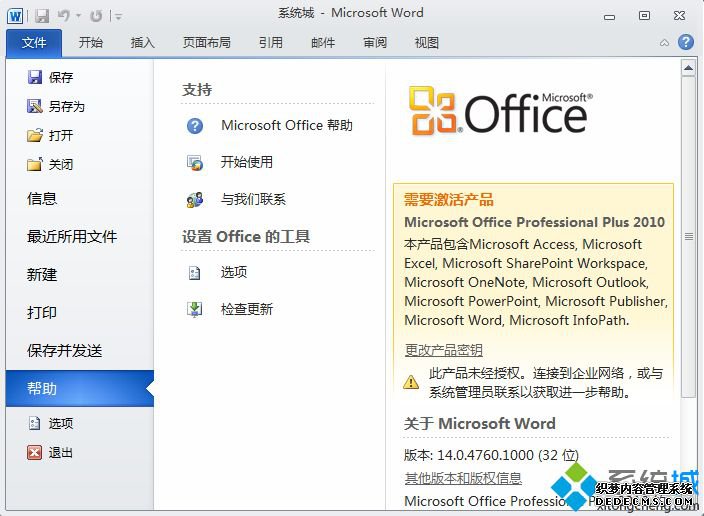The image size is (704, 516).
Task: Click the 关于 Microsoft Word heading
Action: coord(480,423)
